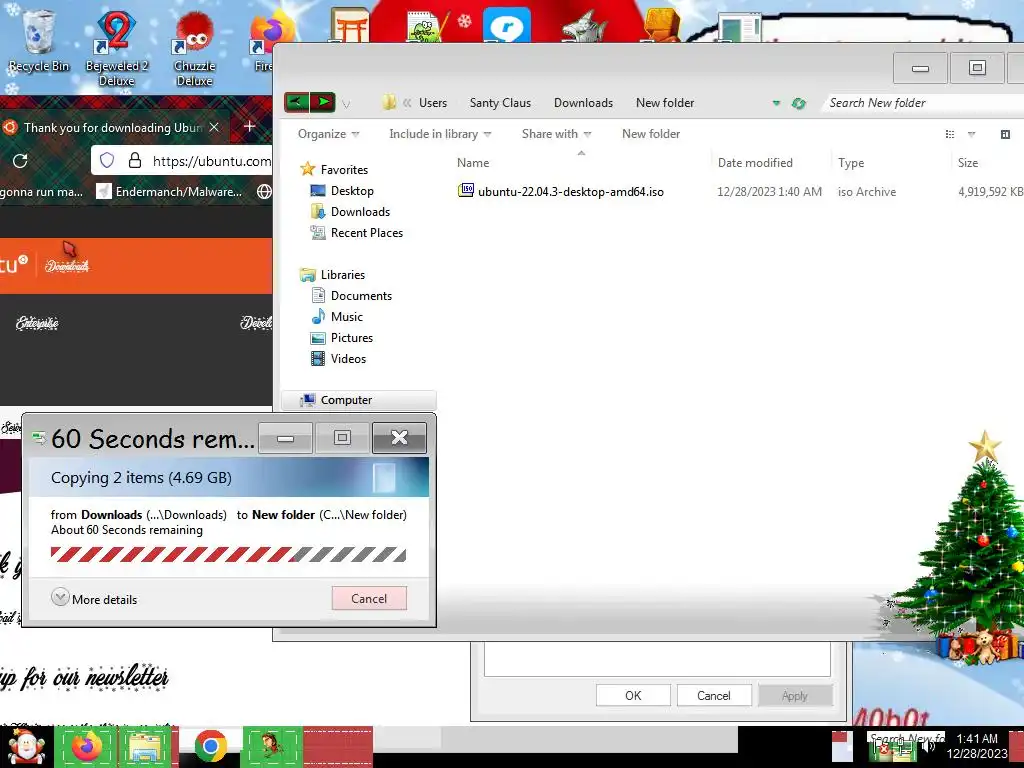Open the Bejeweled 2 Deluxe shortcut

click(117, 49)
